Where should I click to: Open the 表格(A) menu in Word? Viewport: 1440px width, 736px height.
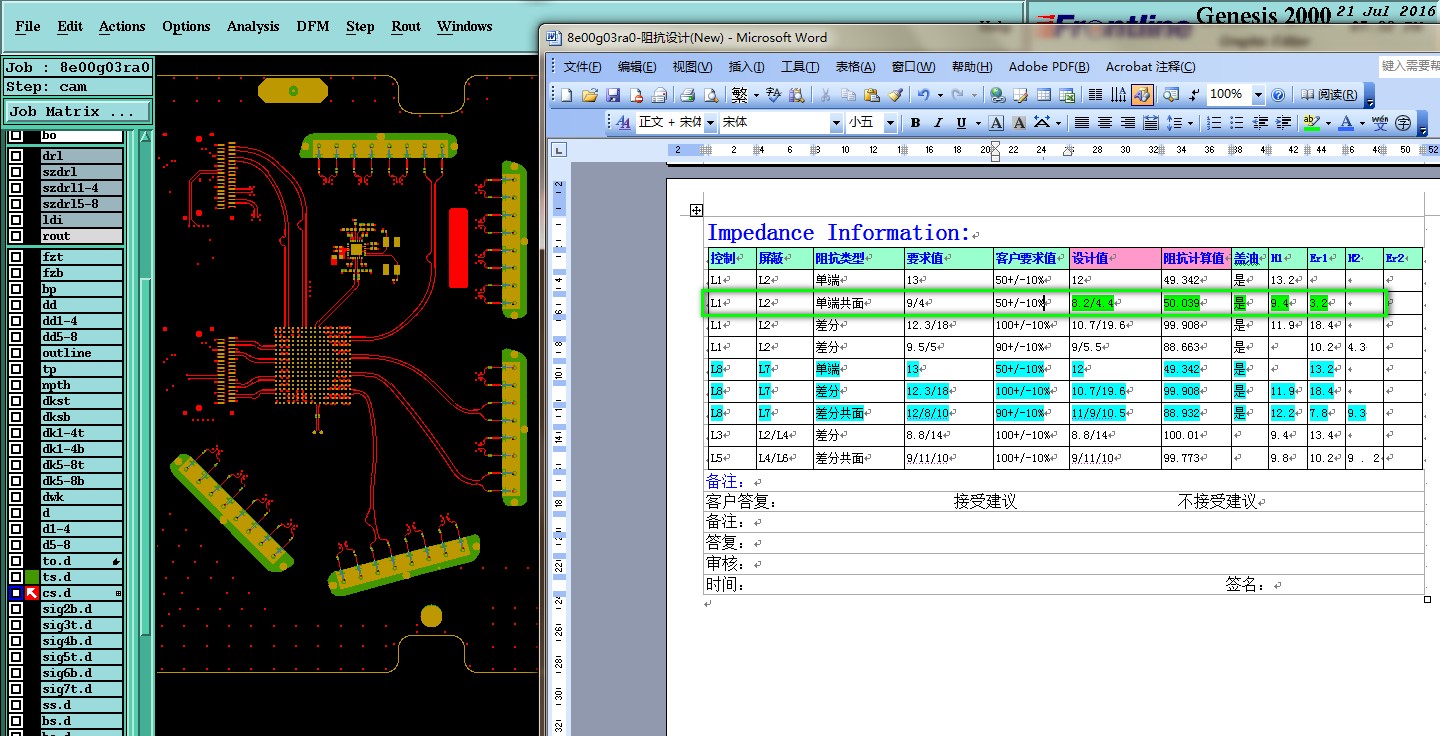(855, 67)
